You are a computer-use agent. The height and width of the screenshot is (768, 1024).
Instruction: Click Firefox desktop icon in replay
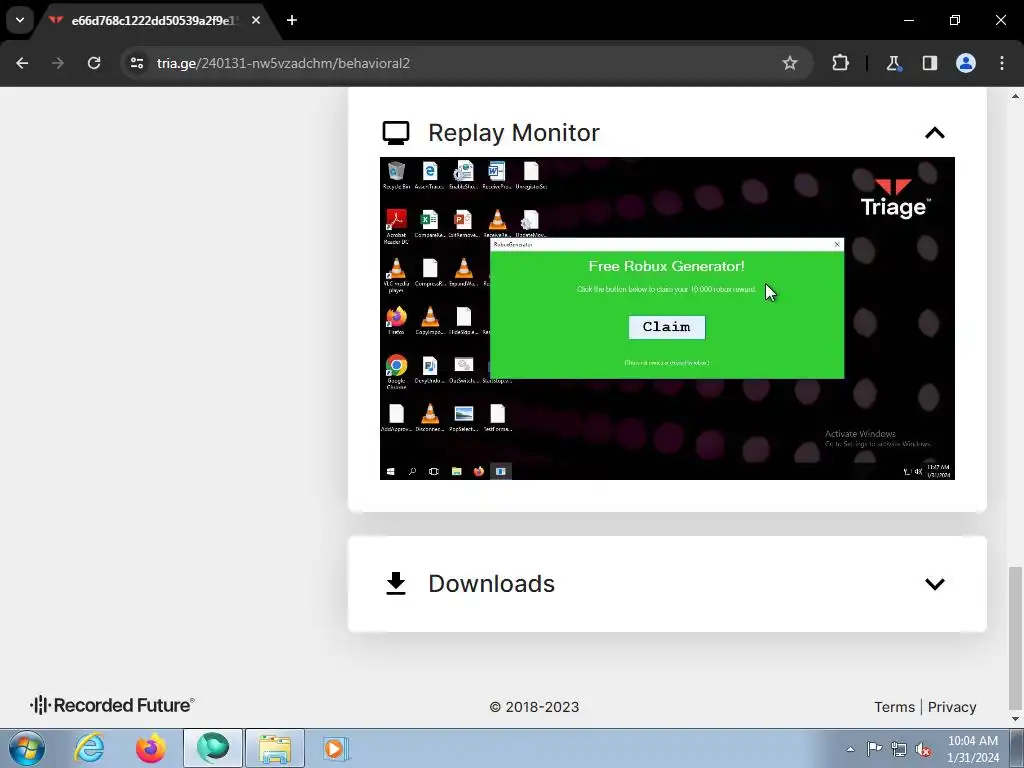click(x=396, y=320)
